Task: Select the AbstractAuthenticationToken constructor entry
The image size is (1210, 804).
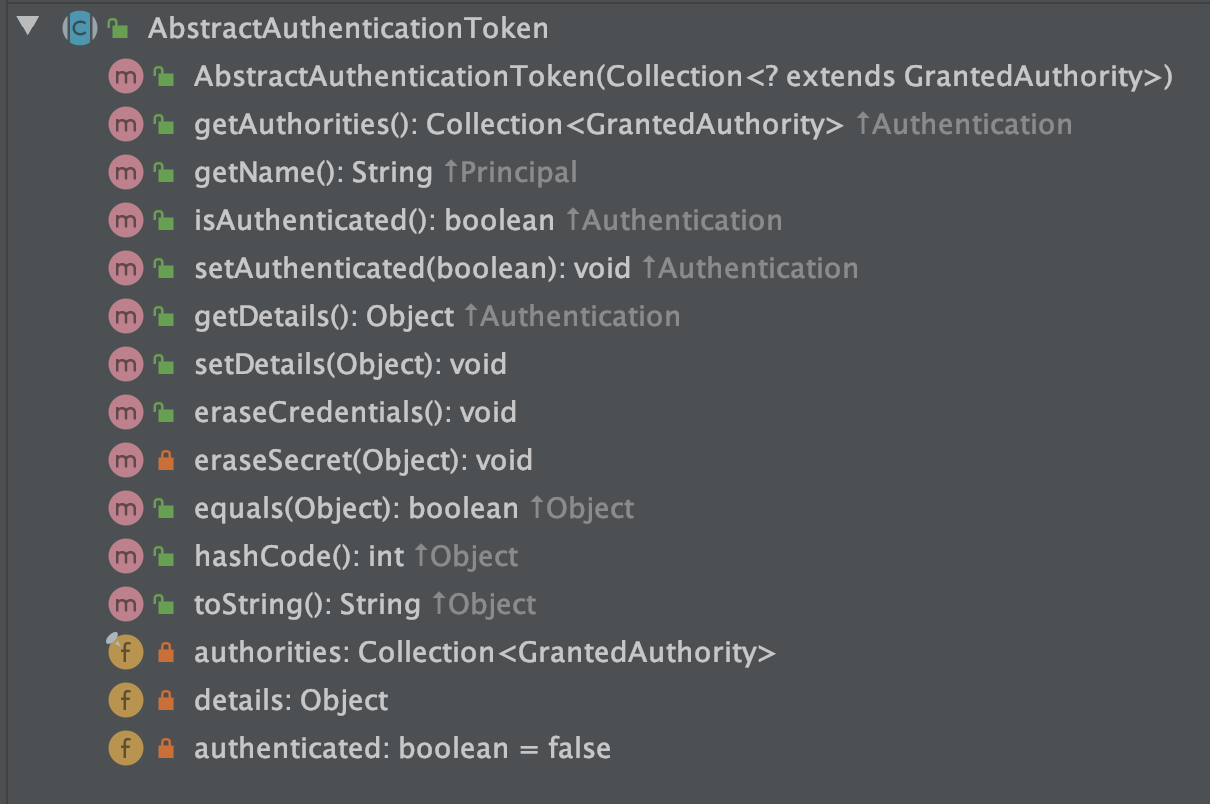Action: [682, 77]
